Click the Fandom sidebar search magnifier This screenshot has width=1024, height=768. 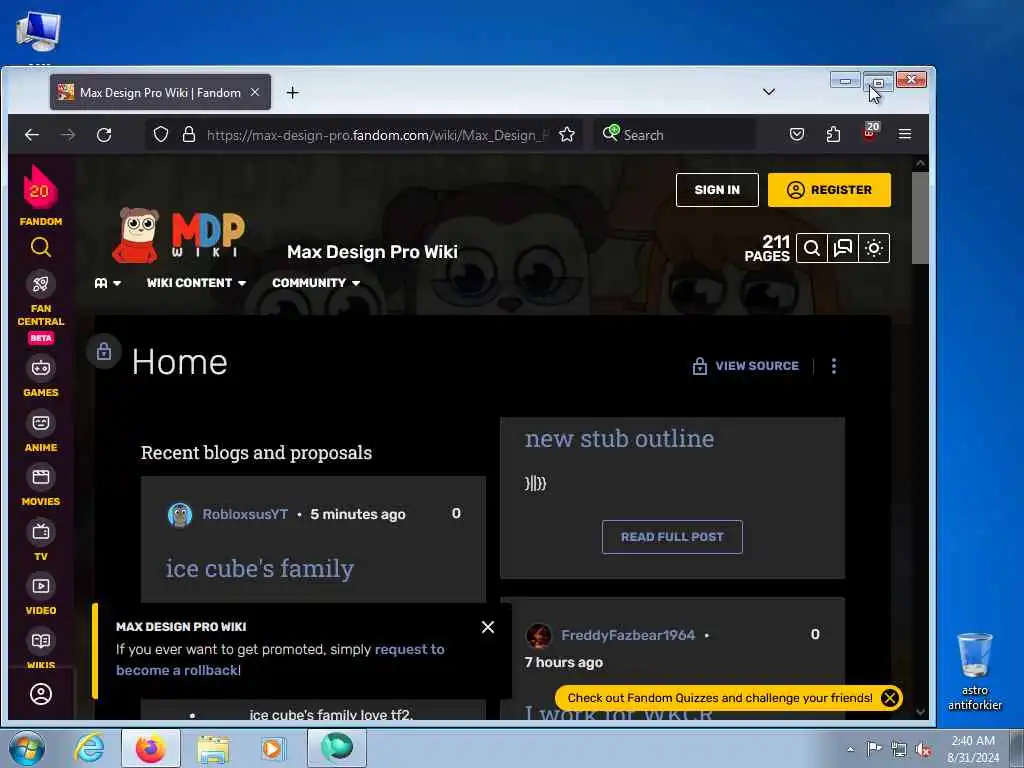pyautogui.click(x=40, y=248)
